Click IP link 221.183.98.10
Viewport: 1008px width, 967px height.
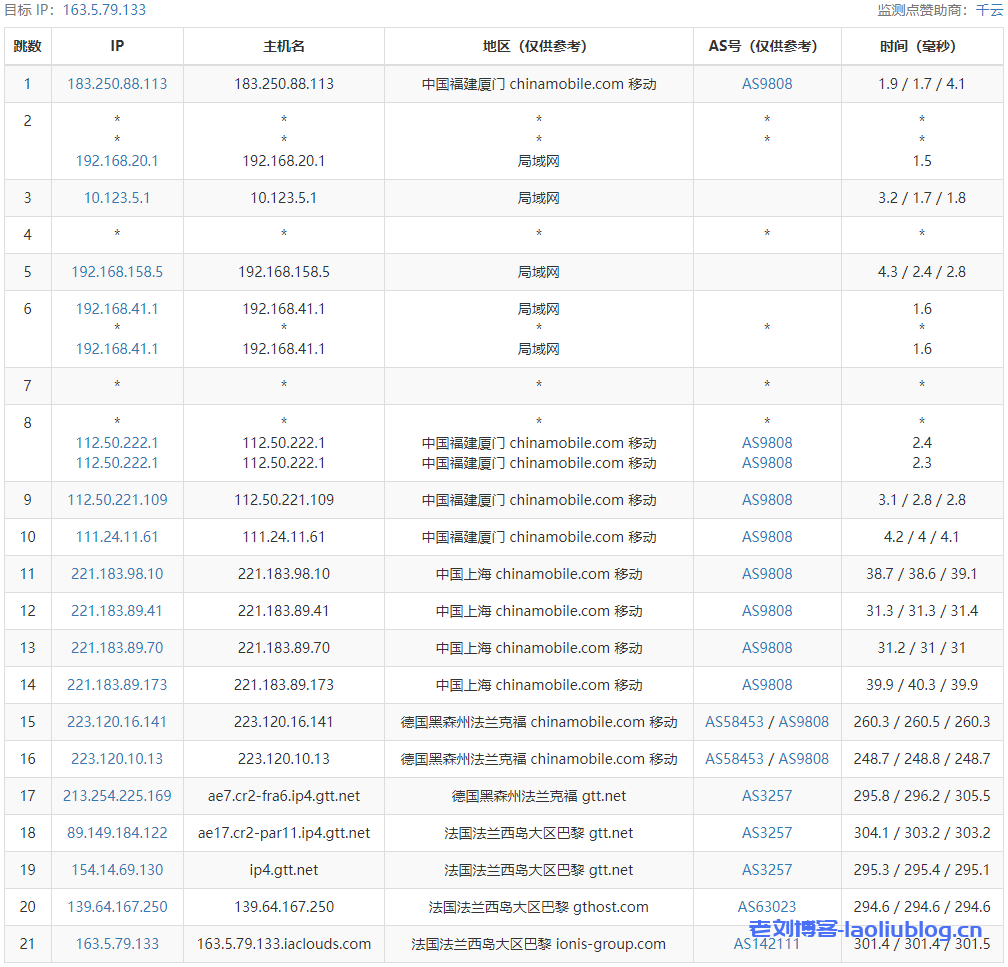coord(117,574)
